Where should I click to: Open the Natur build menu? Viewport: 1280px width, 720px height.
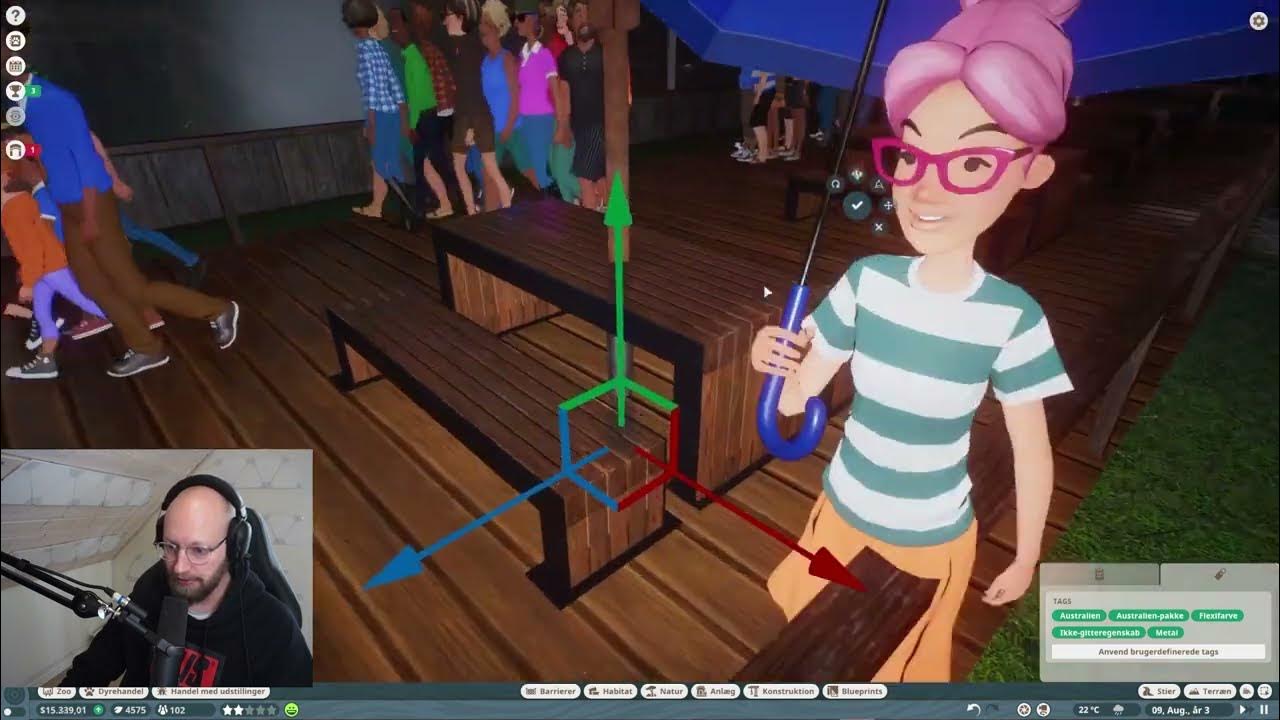click(664, 691)
